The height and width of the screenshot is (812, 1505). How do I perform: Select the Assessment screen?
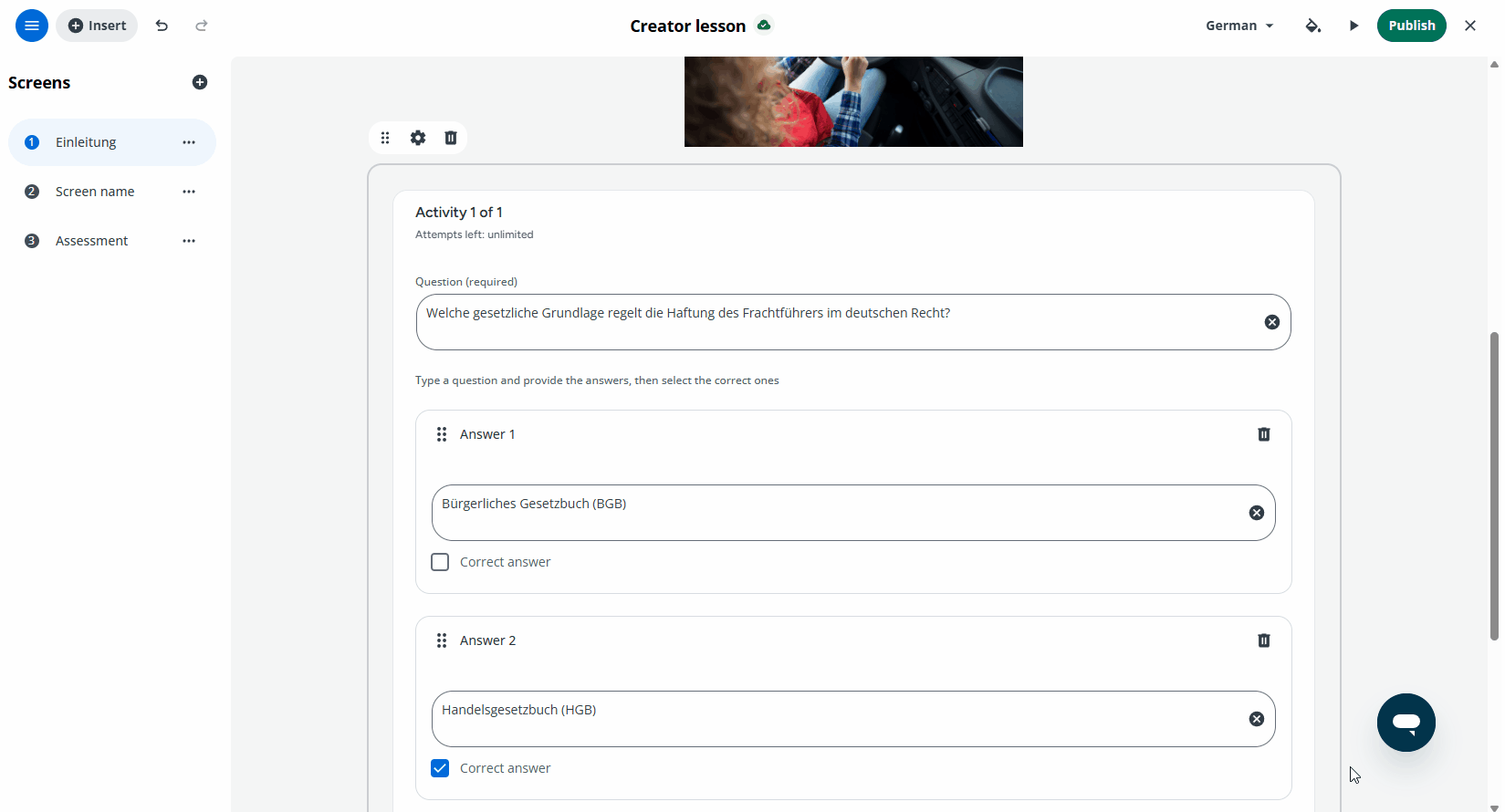pos(91,241)
